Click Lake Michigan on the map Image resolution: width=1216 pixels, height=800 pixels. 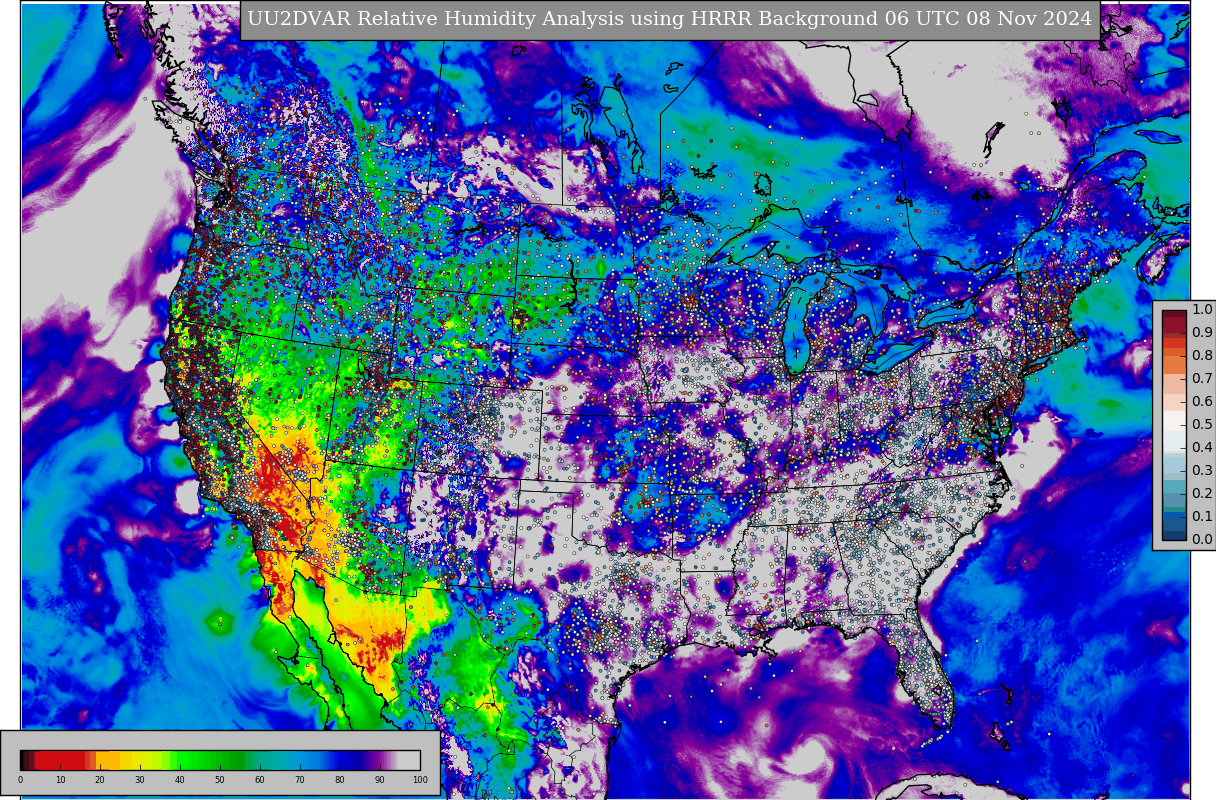coord(797,328)
